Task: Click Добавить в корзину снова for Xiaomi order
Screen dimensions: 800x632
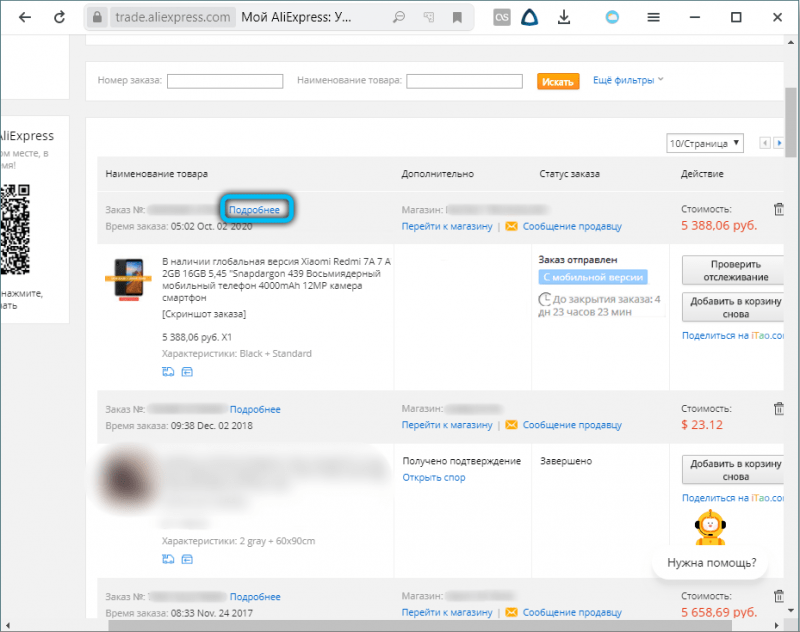Action: coord(733,308)
